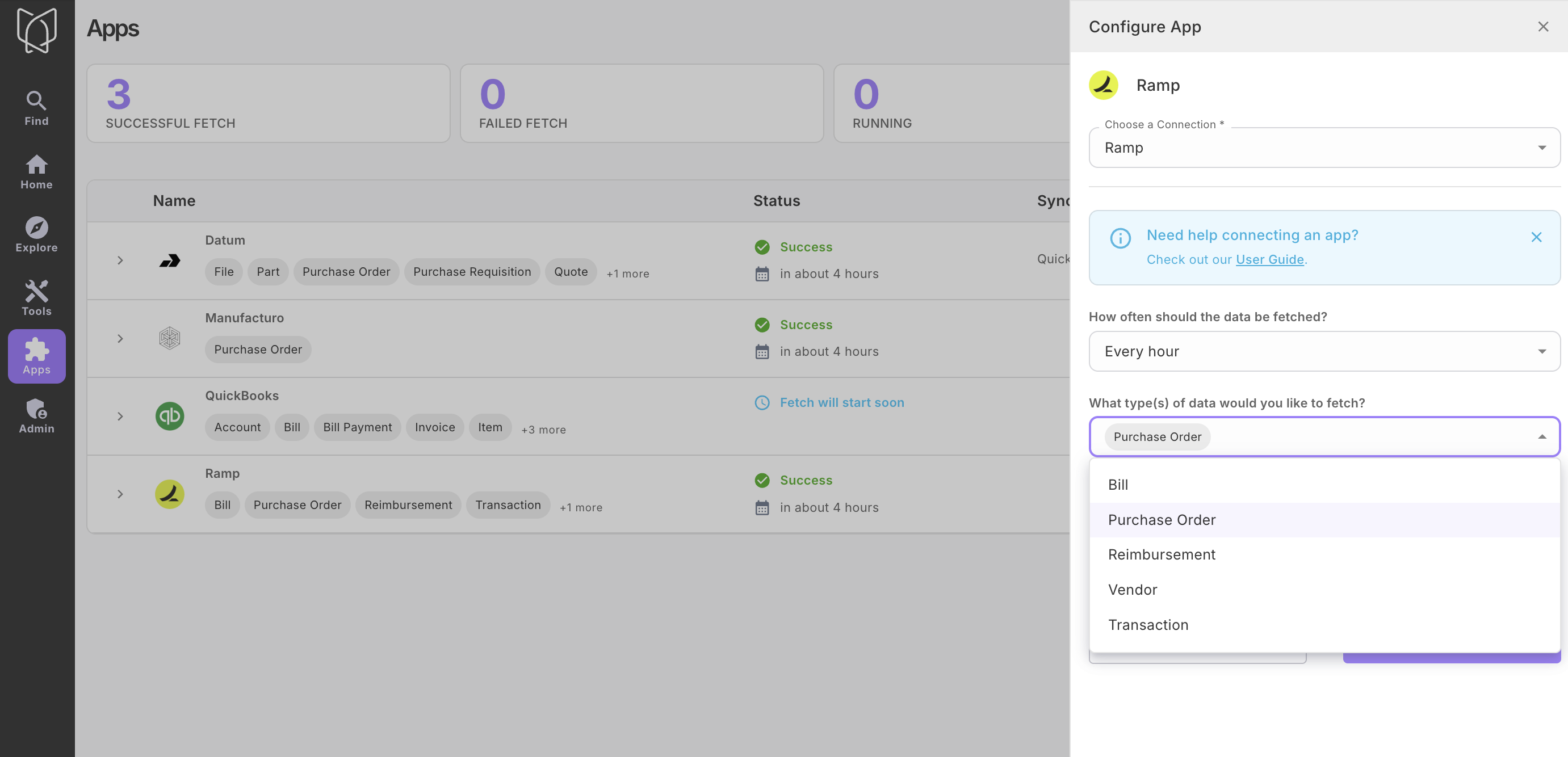The height and width of the screenshot is (757, 1568).
Task: Close the Configure App panel
Action: 1543,27
